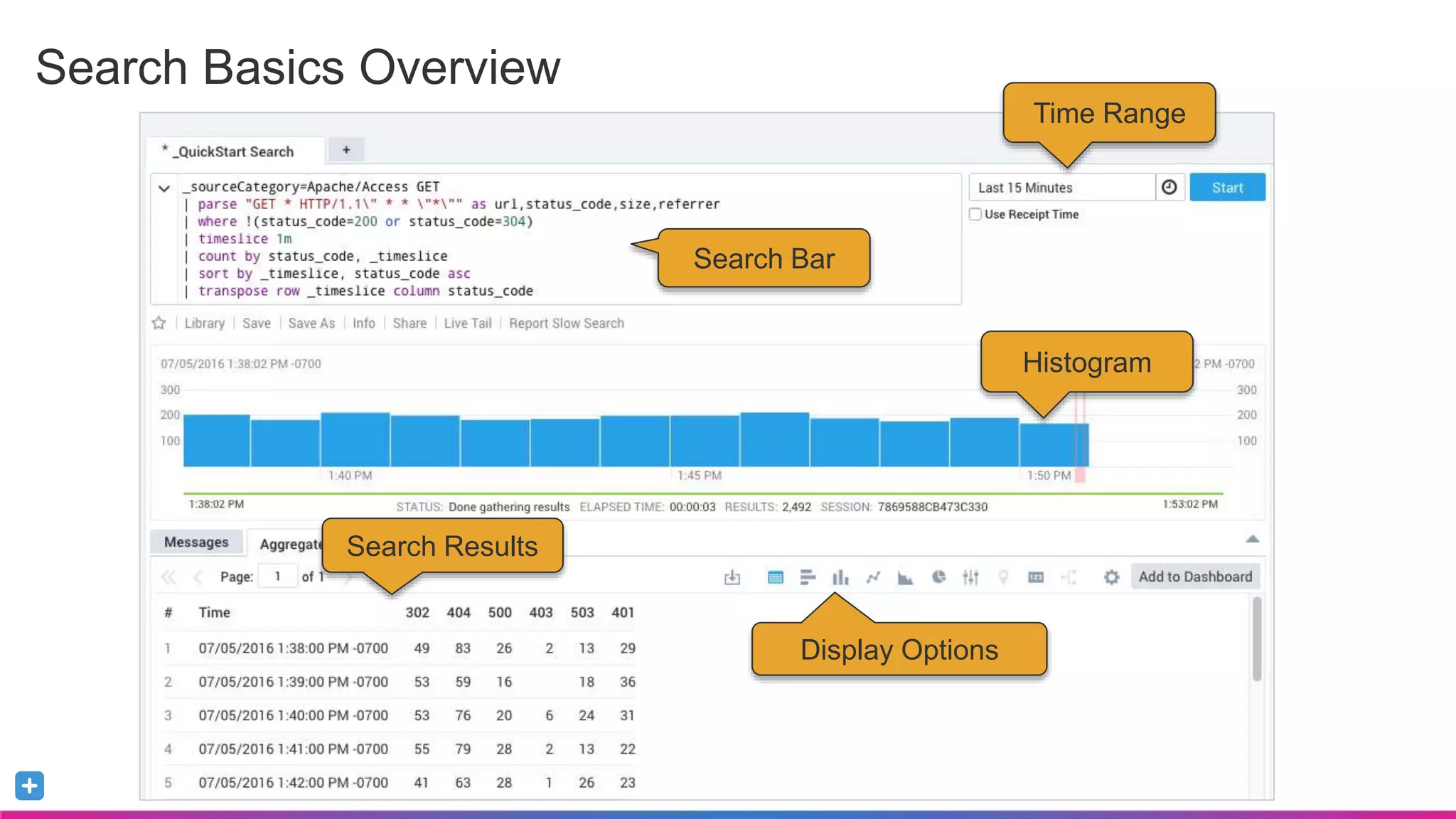
Task: Click row 07/05/2016 1:42:00 PM -0700
Action: click(399, 783)
